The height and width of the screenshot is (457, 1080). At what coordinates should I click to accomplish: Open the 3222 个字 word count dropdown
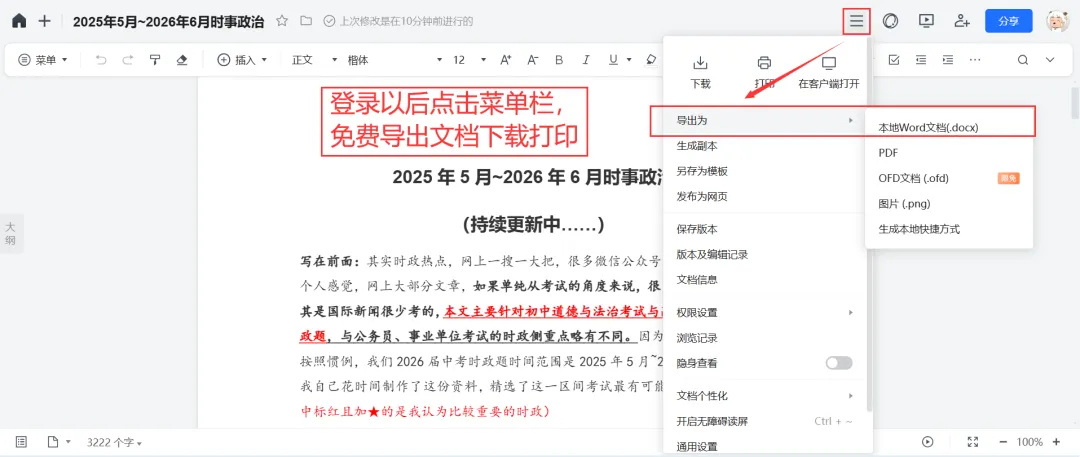114,441
